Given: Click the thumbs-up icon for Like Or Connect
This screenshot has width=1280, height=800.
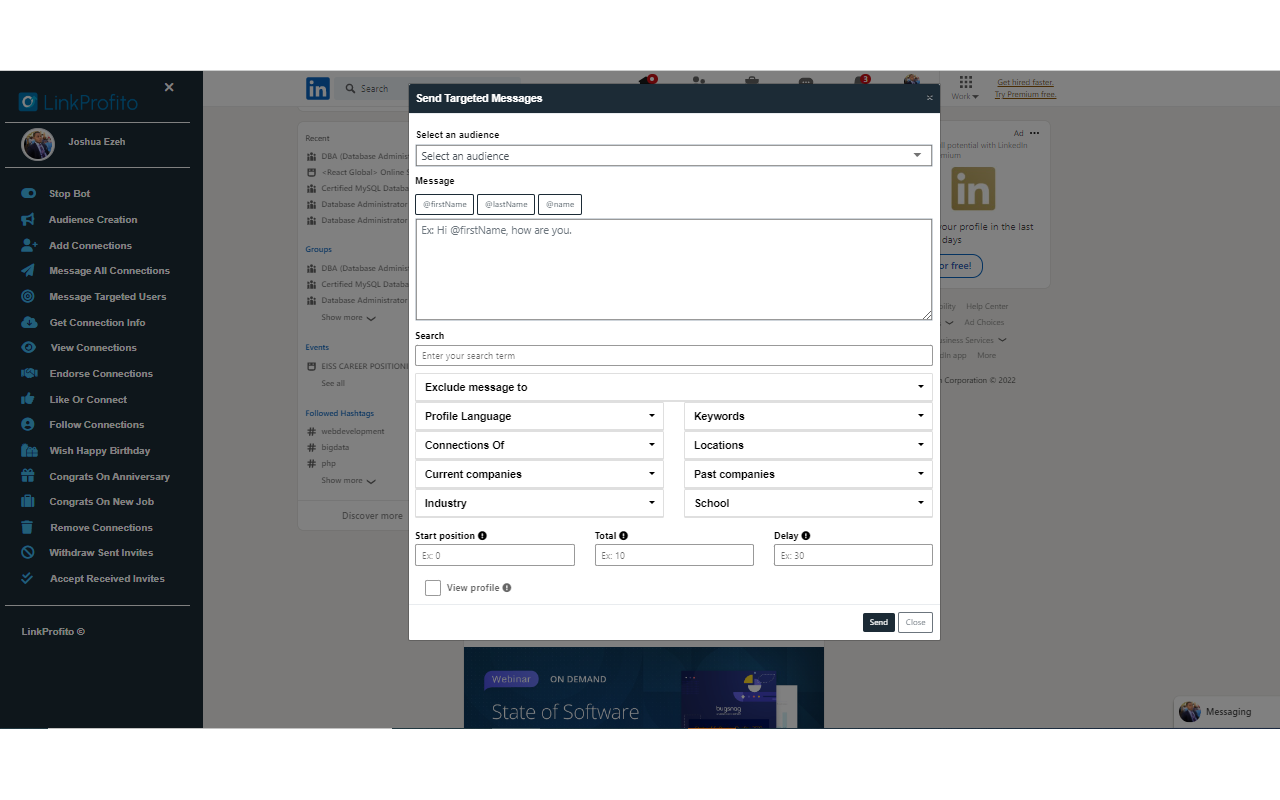Looking at the screenshot, I should pyautogui.click(x=28, y=399).
